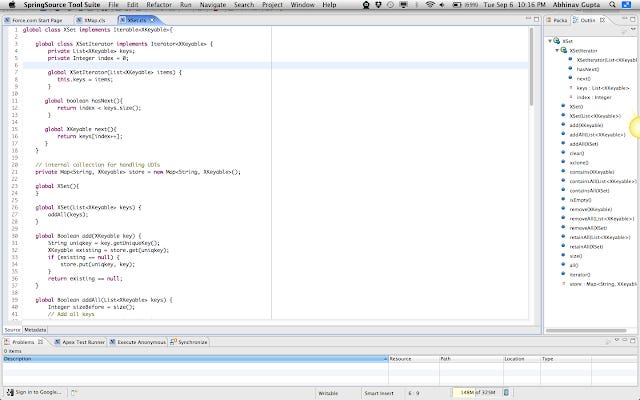Click the display mirroring menu bar icon
Screen dimensions: 640x400
click(403, 5)
